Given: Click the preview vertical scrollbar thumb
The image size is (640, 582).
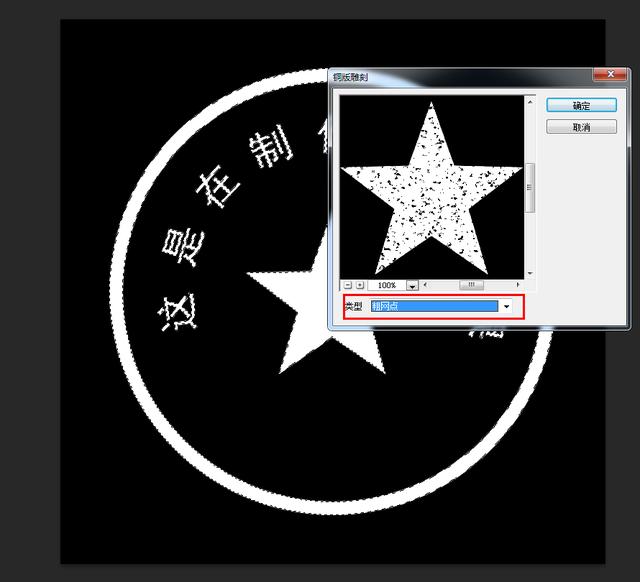Looking at the screenshot, I should tap(530, 188).
